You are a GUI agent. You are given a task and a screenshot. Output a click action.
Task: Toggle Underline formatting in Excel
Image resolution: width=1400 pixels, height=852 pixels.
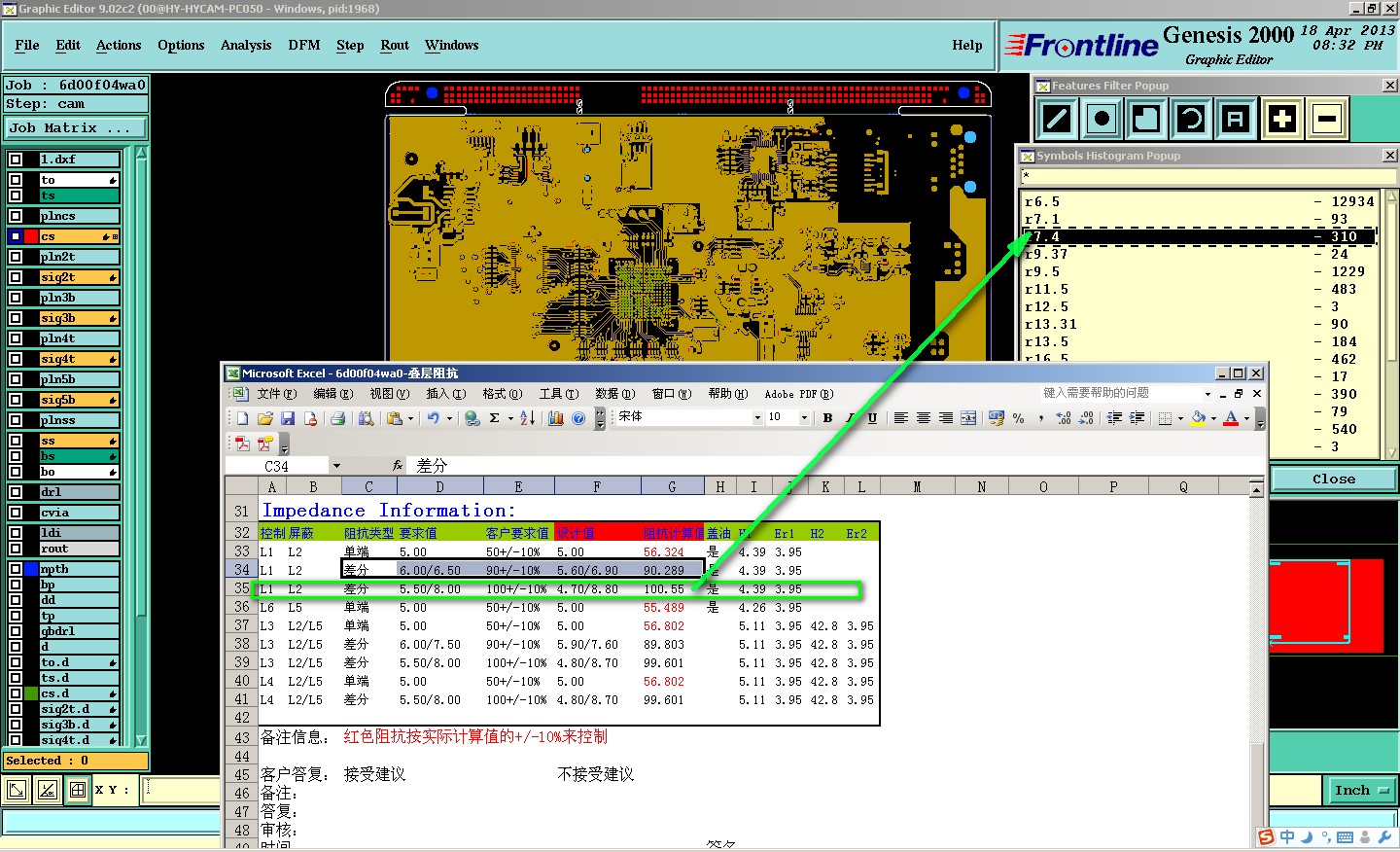(x=872, y=418)
